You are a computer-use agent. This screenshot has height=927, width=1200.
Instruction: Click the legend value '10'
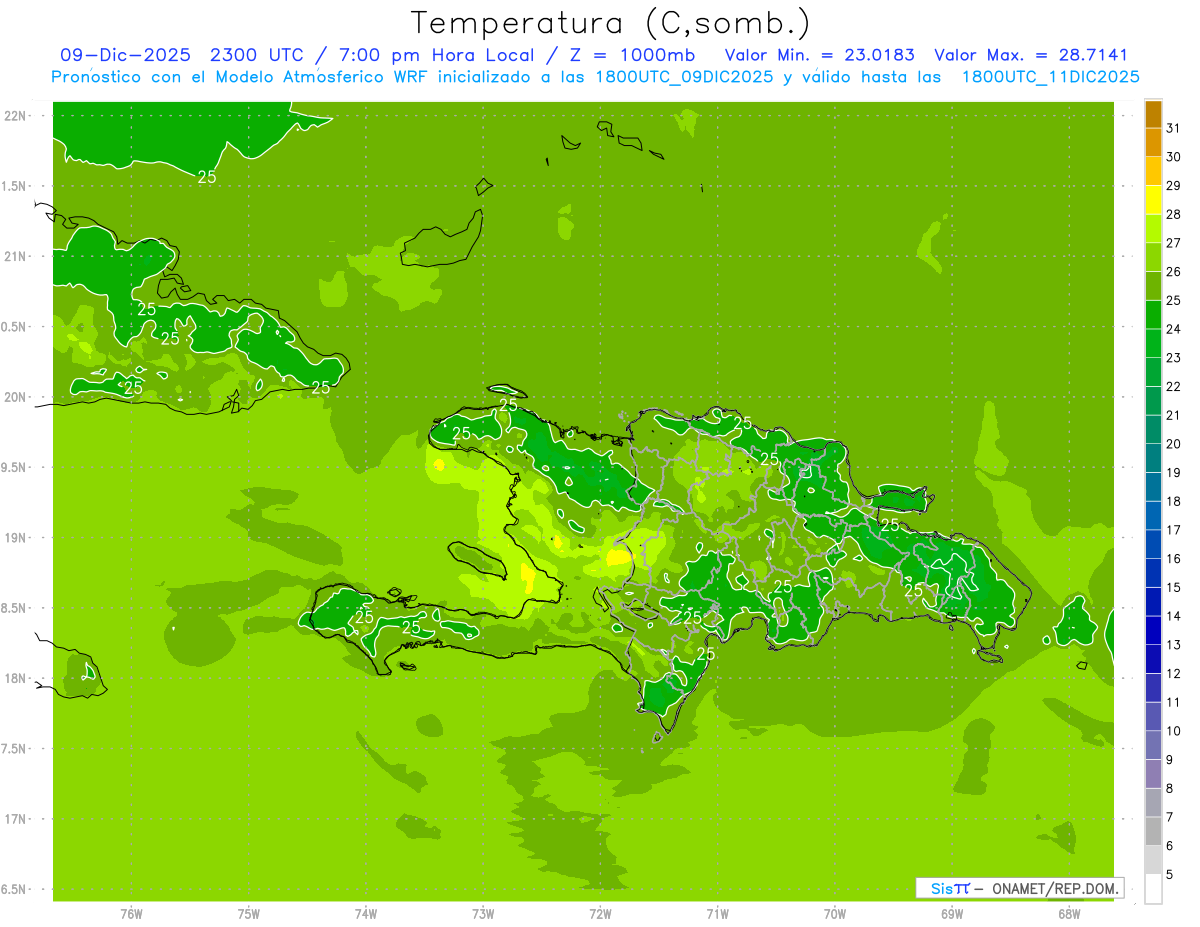pyautogui.click(x=1174, y=731)
